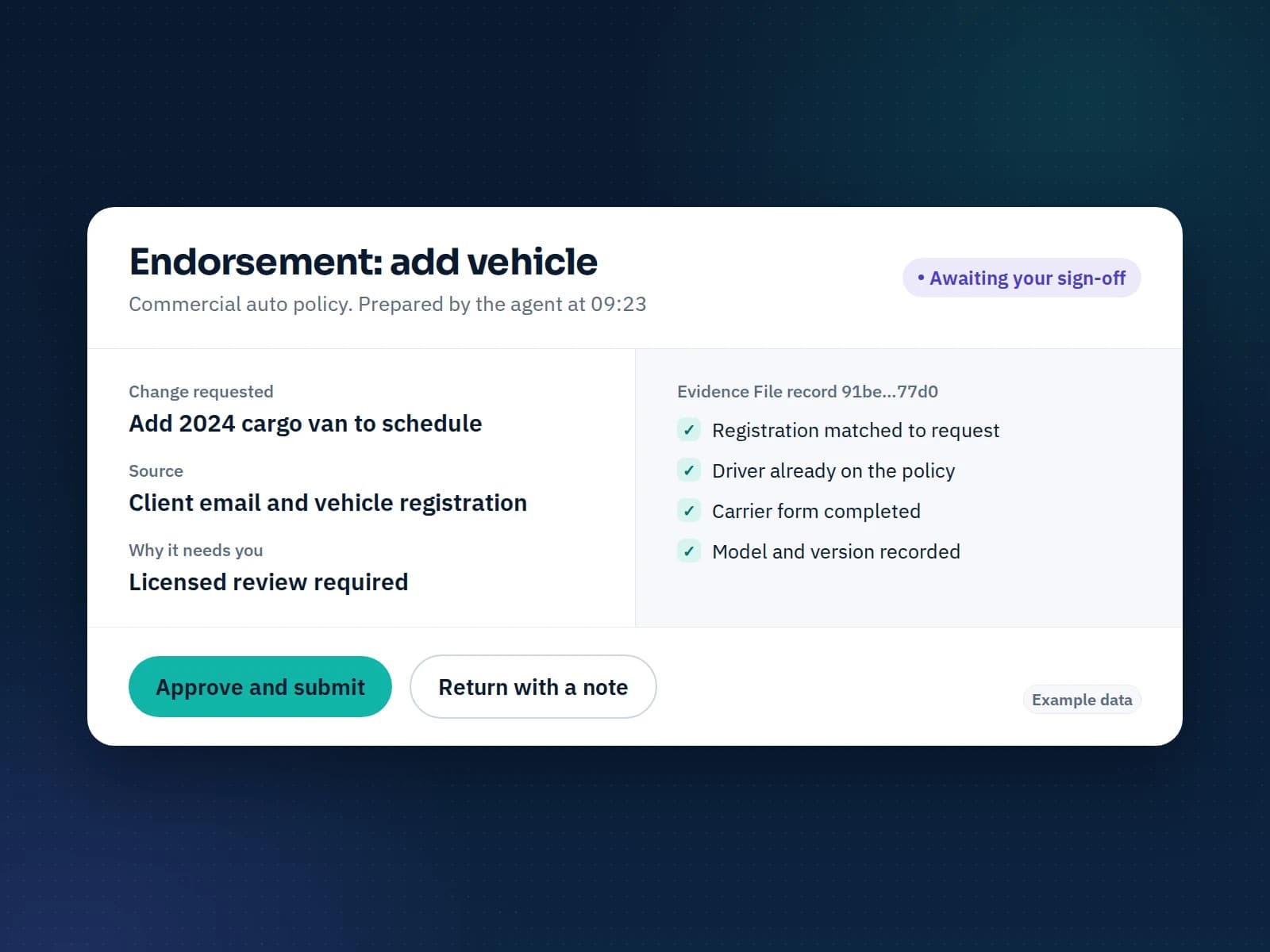Click the Registration matched to request text
1270x952 pixels.
[856, 431]
